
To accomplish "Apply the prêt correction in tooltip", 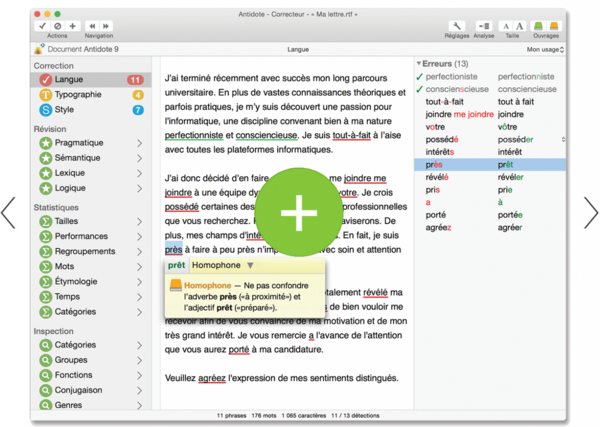I will (x=176, y=265).
